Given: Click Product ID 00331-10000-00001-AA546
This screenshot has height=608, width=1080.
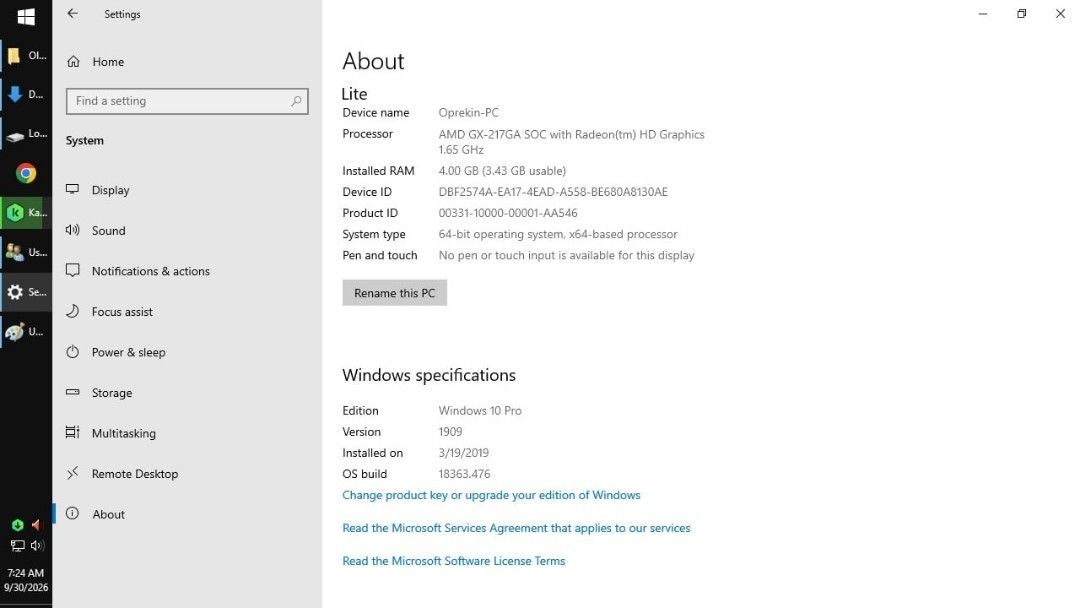Looking at the screenshot, I should pyautogui.click(x=508, y=213).
